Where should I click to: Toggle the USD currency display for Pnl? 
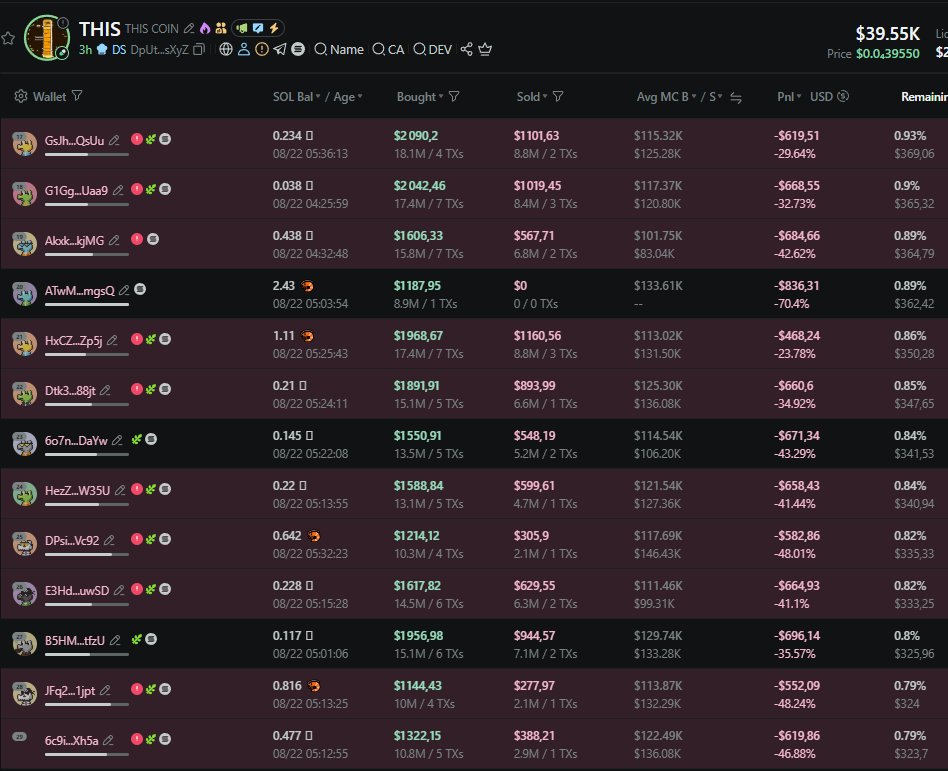843,96
